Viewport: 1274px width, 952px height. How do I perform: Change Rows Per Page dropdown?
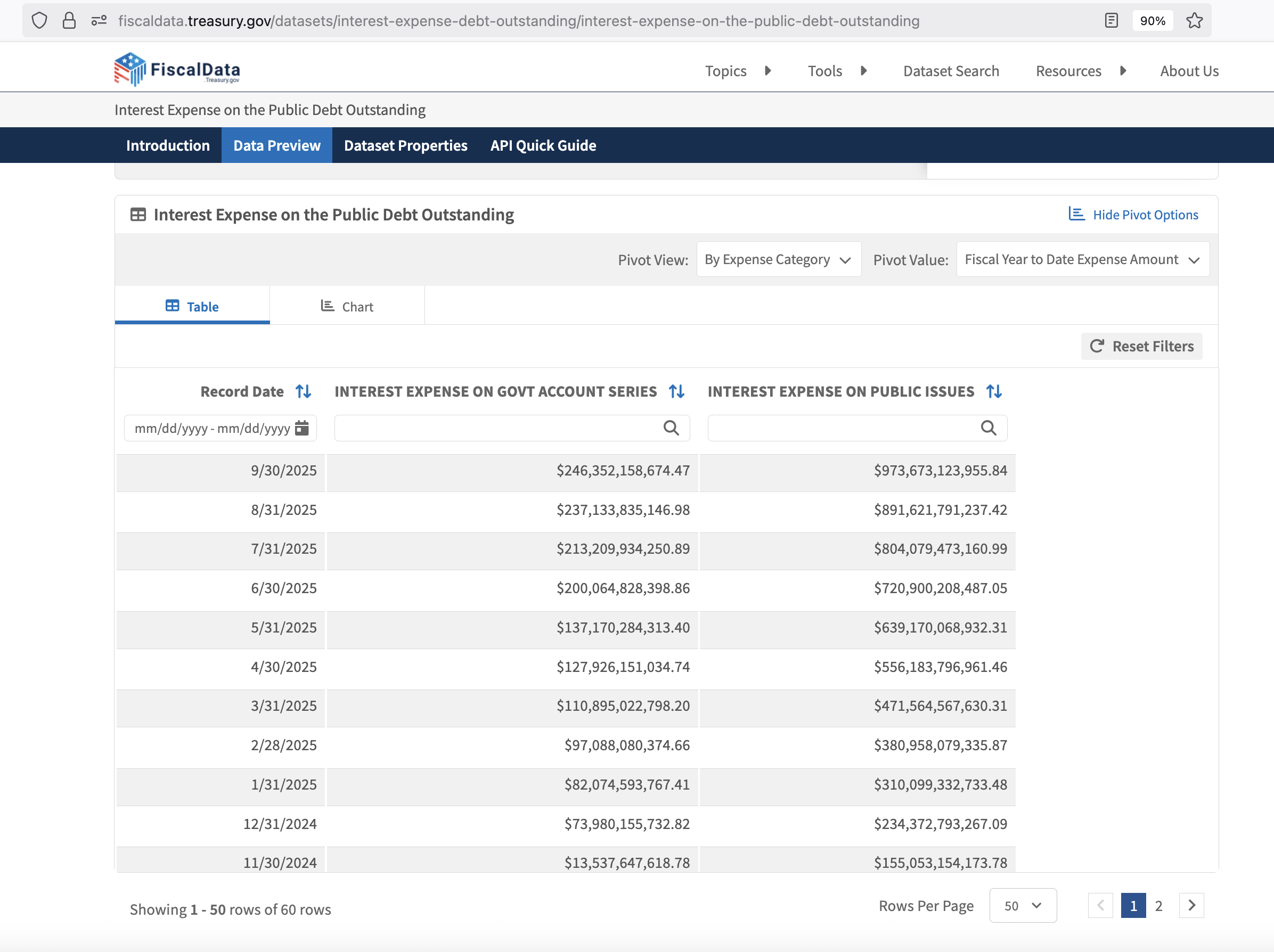(1022, 905)
